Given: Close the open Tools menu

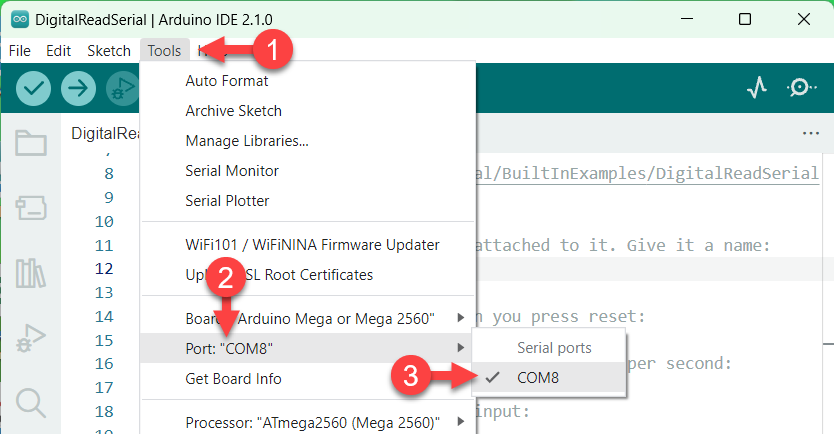Looking at the screenshot, I should tap(164, 51).
